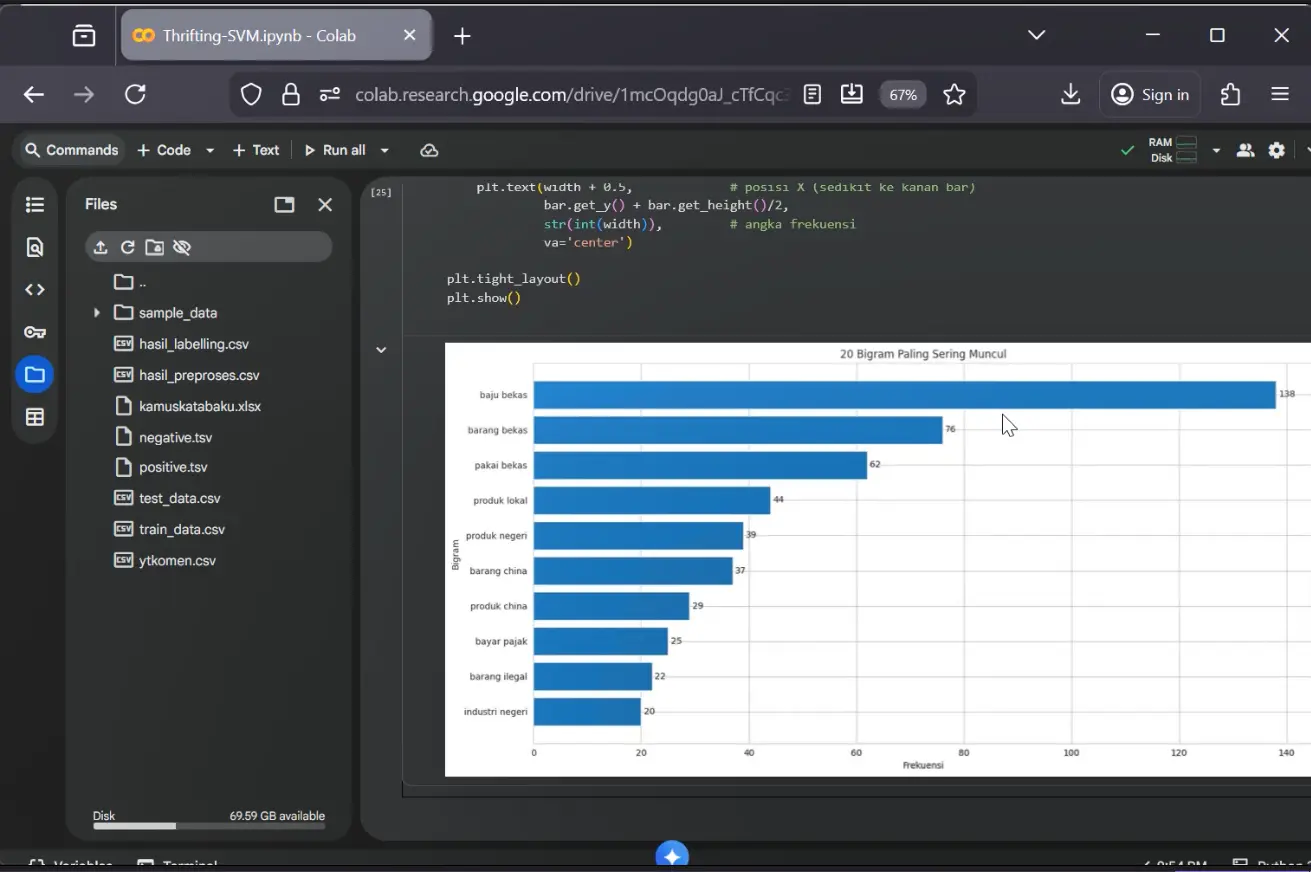
Task: Click the Files folder sidebar icon
Action: [x=34, y=374]
